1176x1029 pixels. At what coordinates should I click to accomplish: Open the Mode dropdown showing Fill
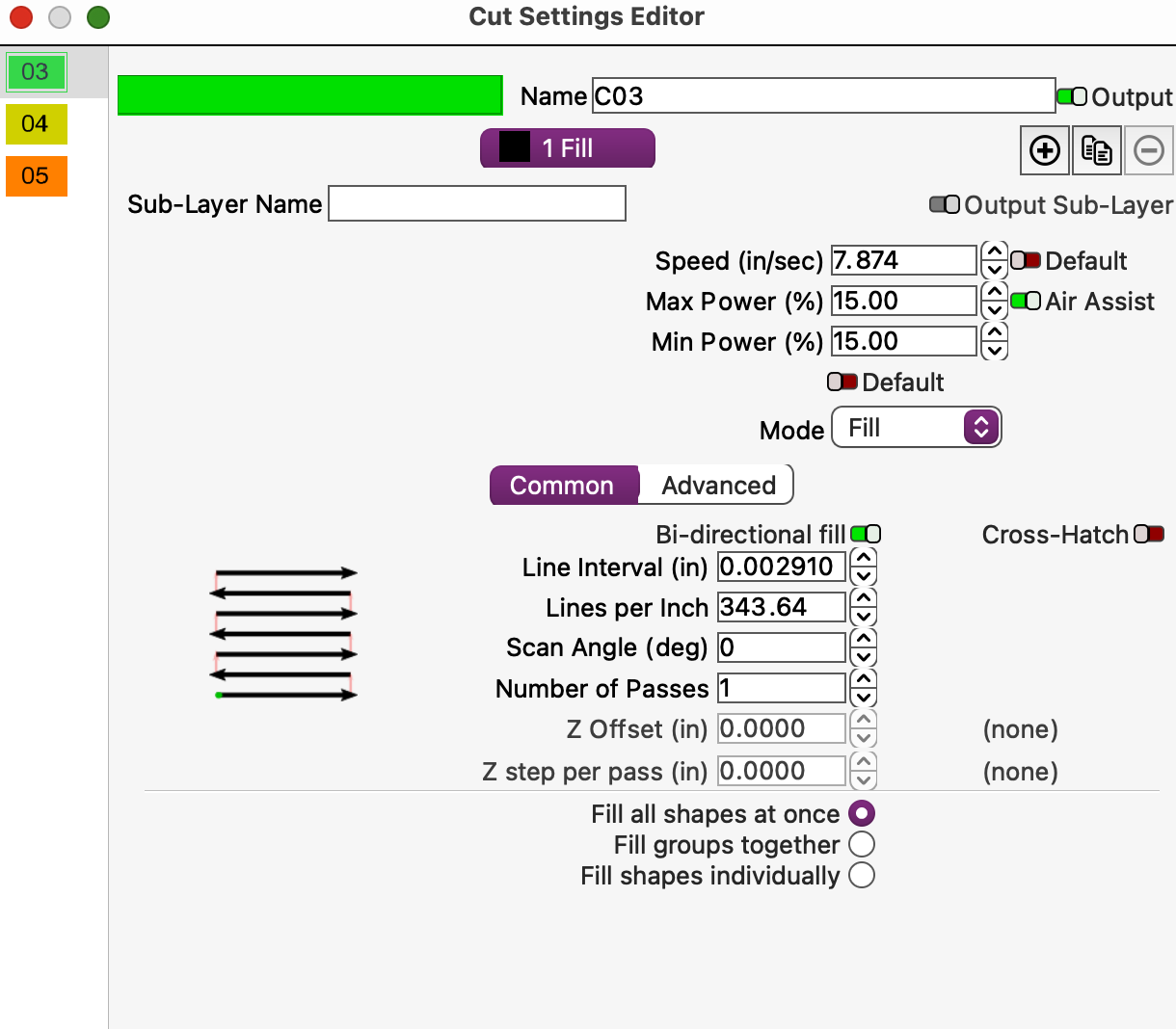(x=917, y=427)
